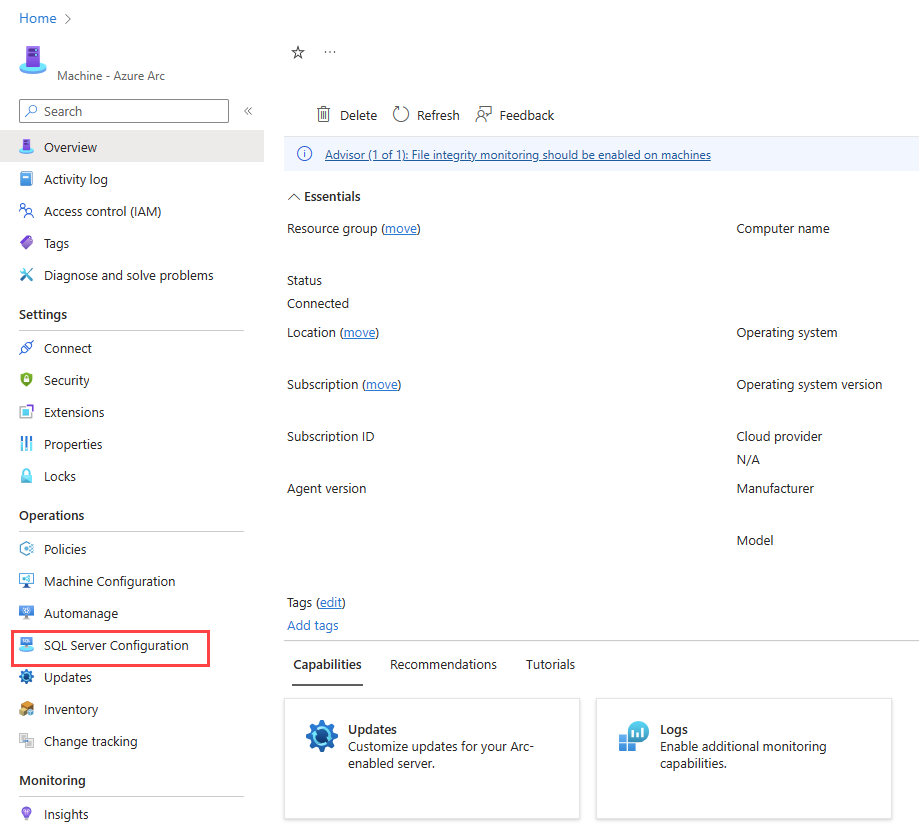This screenshot has height=826, width=919.
Task: Click the Refresh circular arrow icon
Action: pos(401,114)
